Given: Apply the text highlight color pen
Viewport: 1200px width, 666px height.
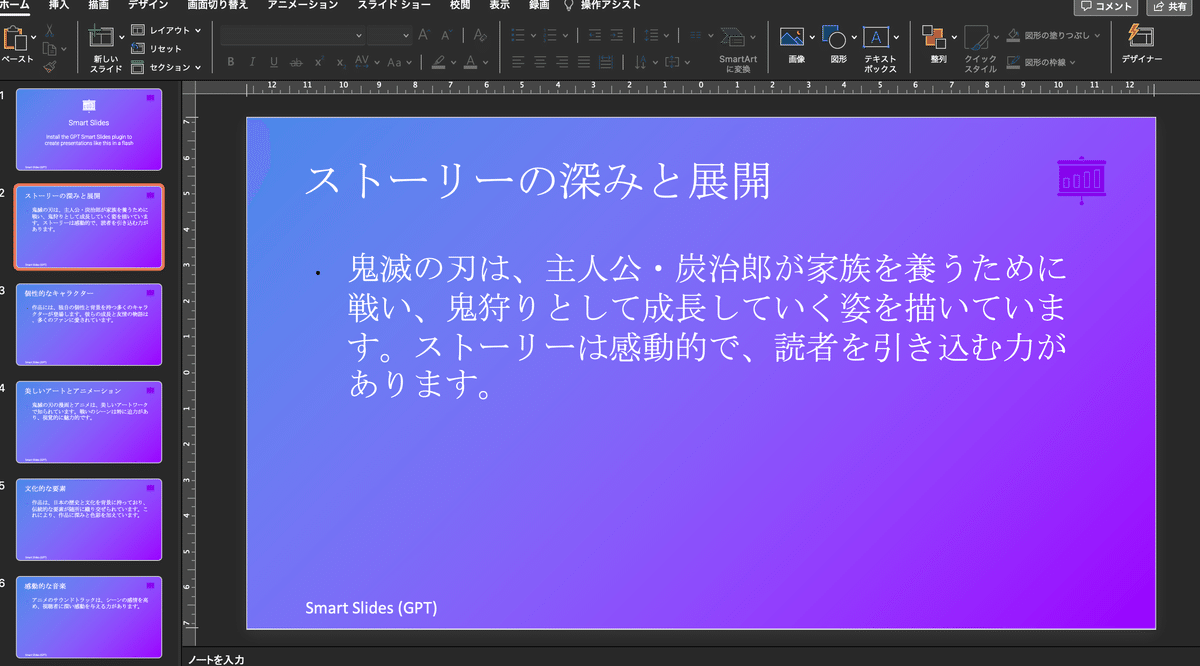Looking at the screenshot, I should pyautogui.click(x=440, y=62).
